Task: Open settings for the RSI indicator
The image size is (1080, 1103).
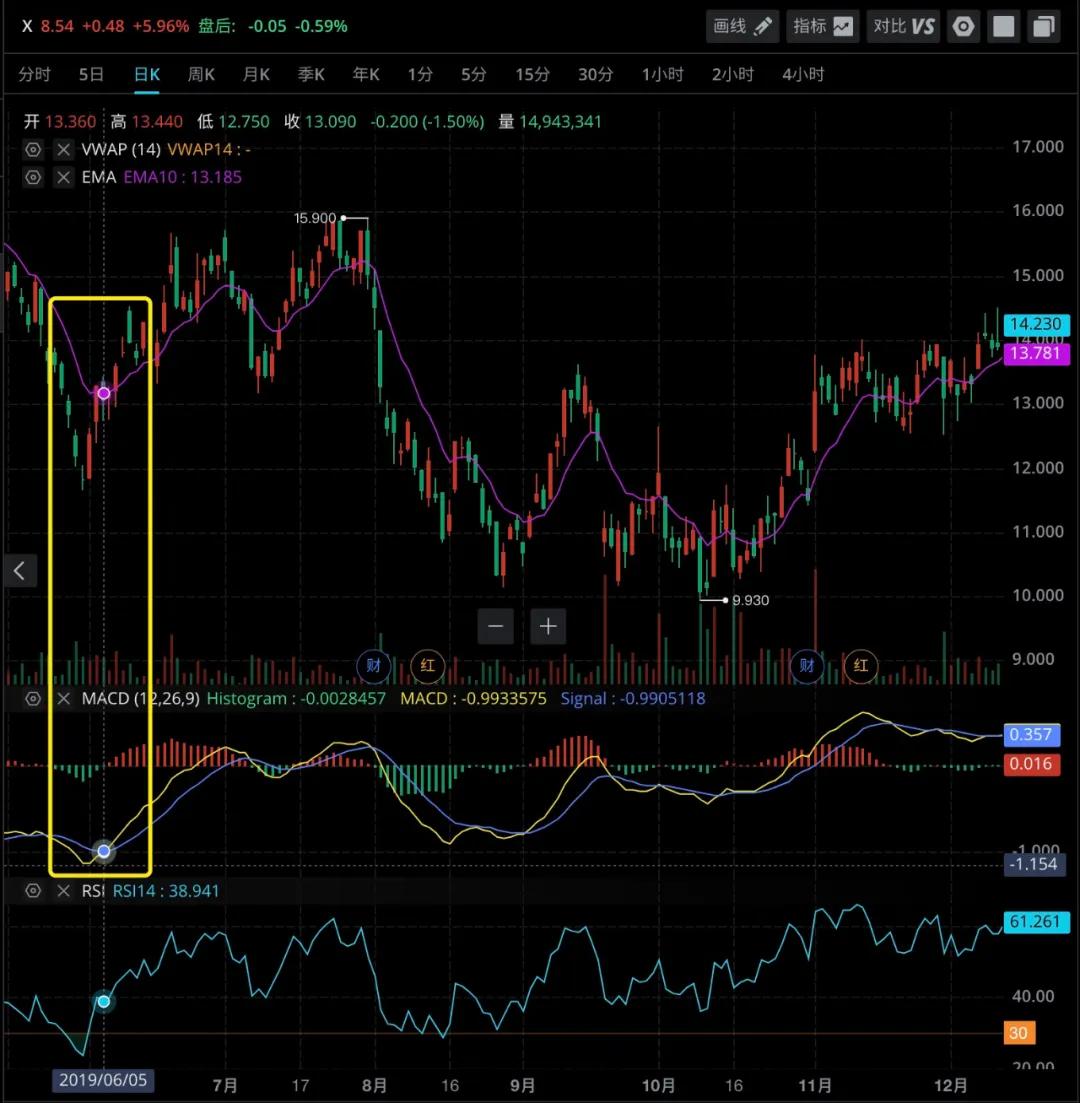Action: point(33,890)
